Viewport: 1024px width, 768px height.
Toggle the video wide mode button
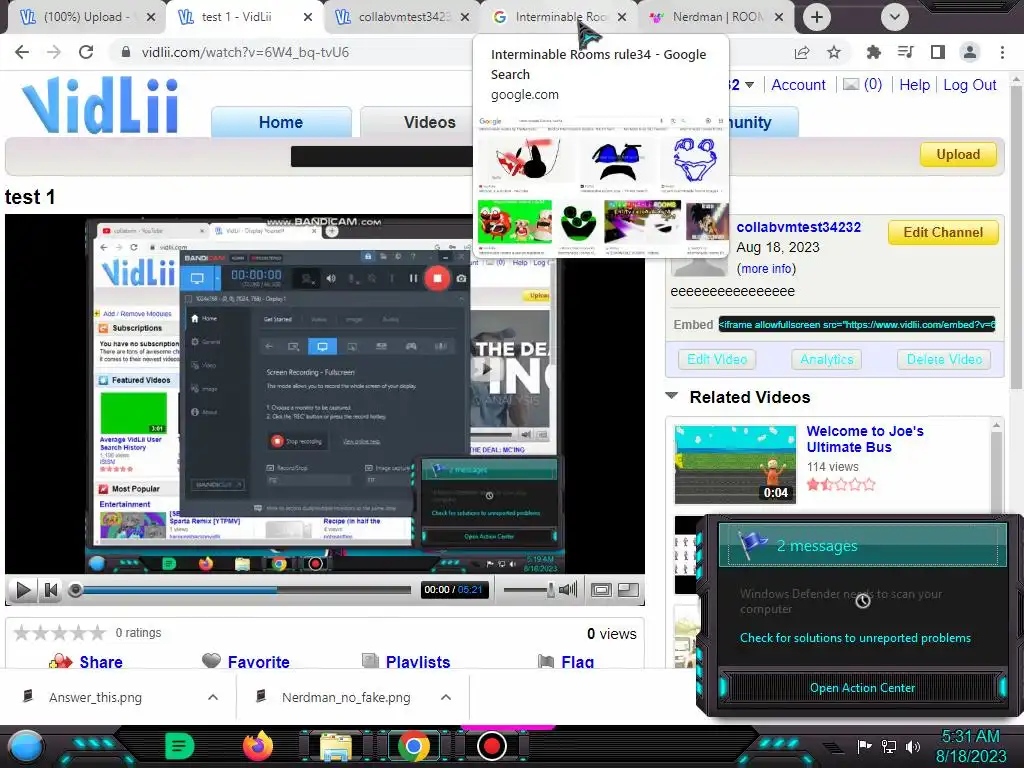(x=628, y=590)
